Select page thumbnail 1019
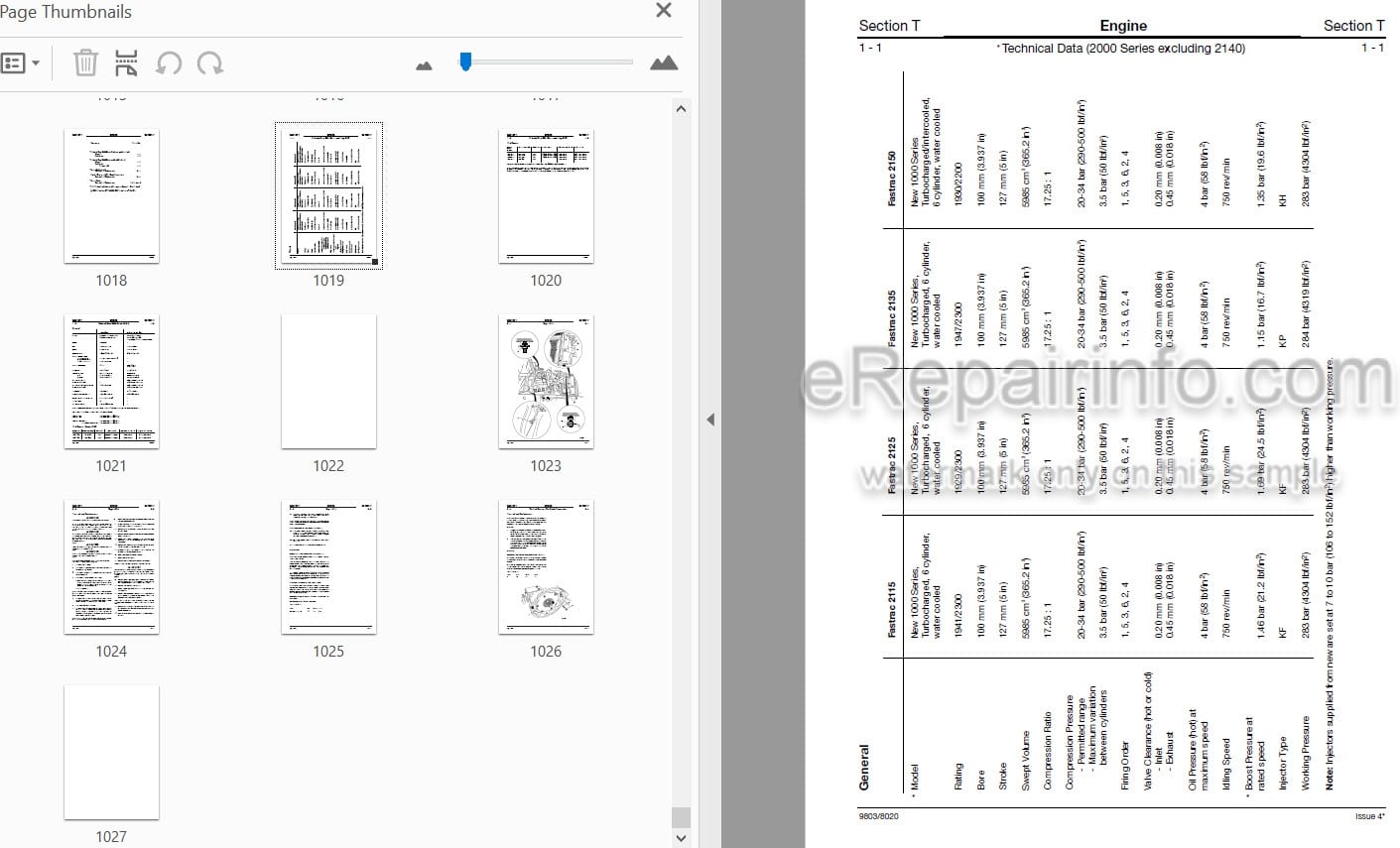This screenshot has height=848, width=1400. pos(328,196)
